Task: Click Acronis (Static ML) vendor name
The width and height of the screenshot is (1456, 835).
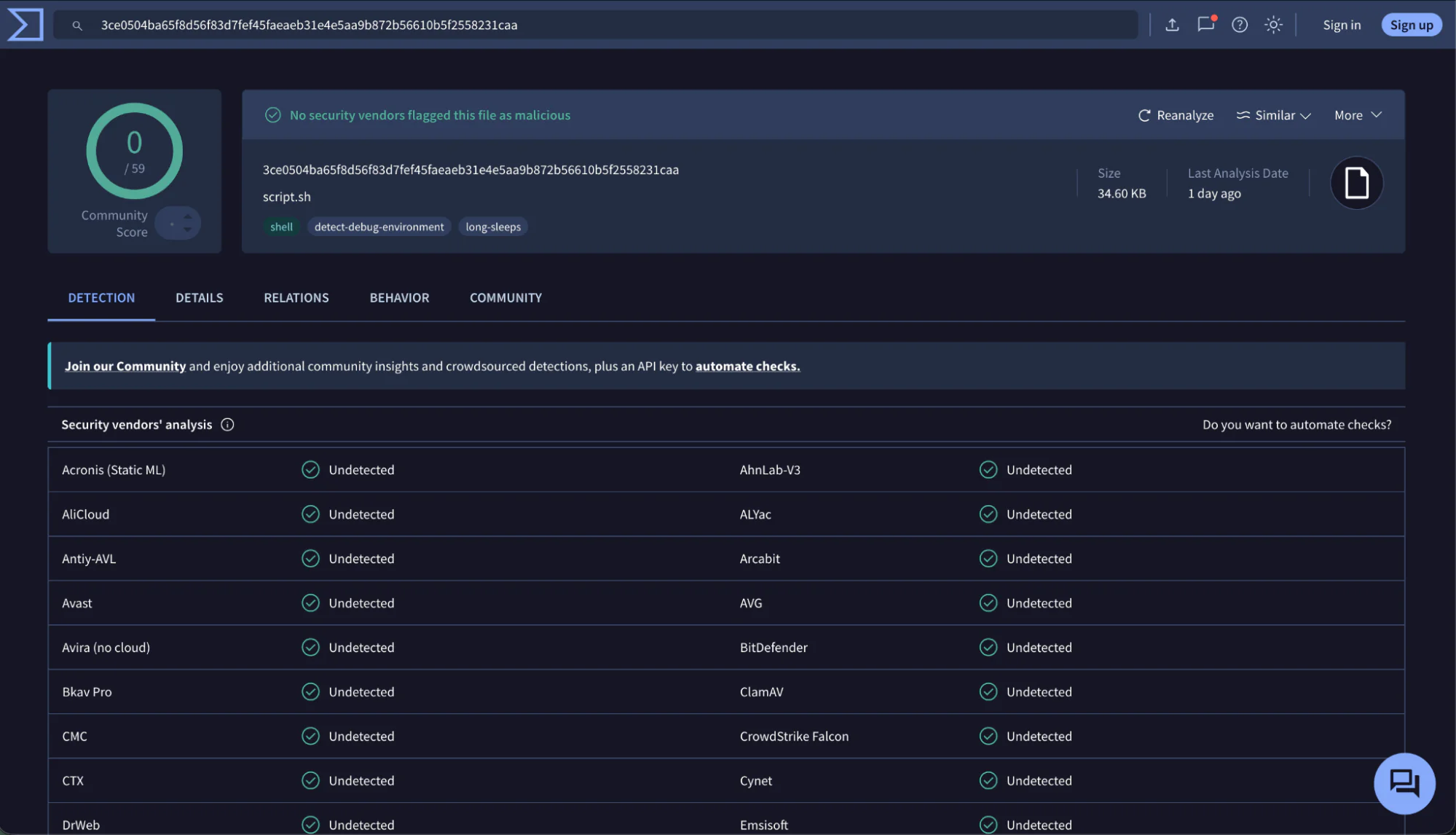Action: 114,470
